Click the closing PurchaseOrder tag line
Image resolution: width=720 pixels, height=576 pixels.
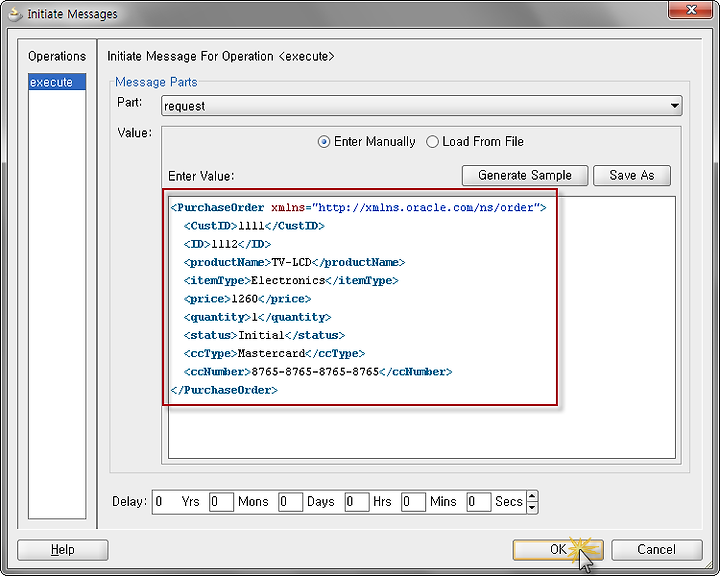pos(224,390)
